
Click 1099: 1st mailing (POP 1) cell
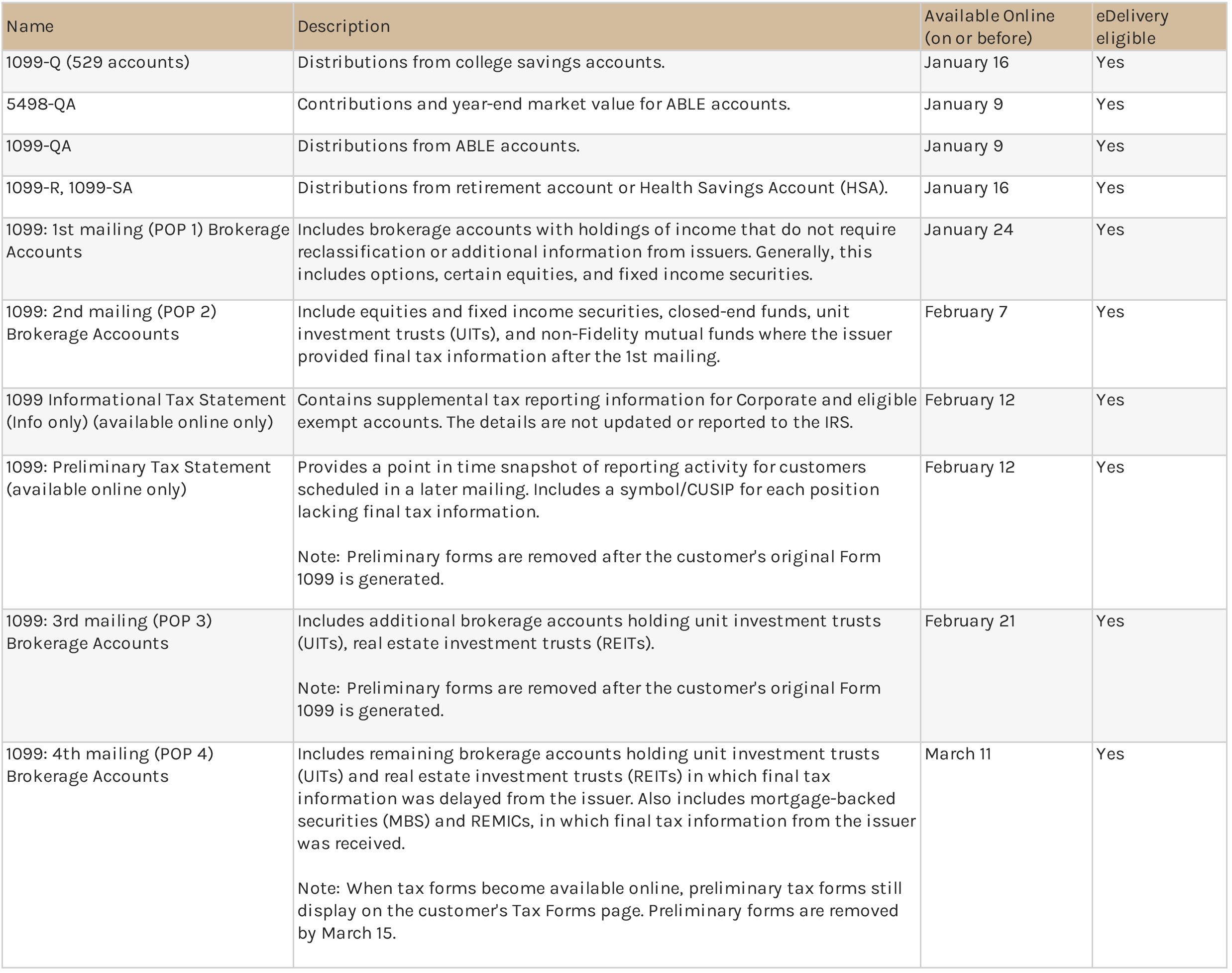147,241
